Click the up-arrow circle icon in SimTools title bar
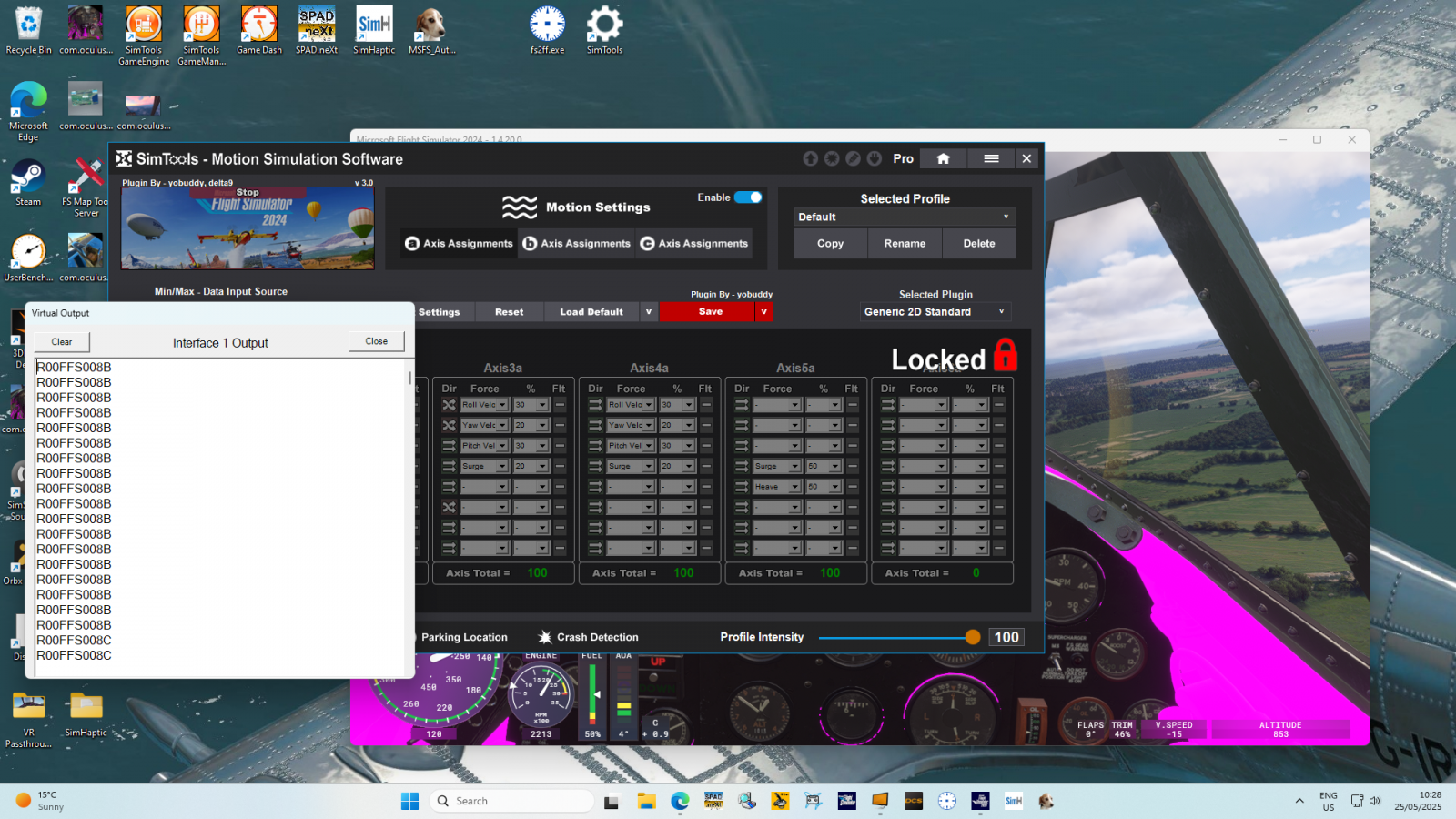1456x819 pixels. 810,158
